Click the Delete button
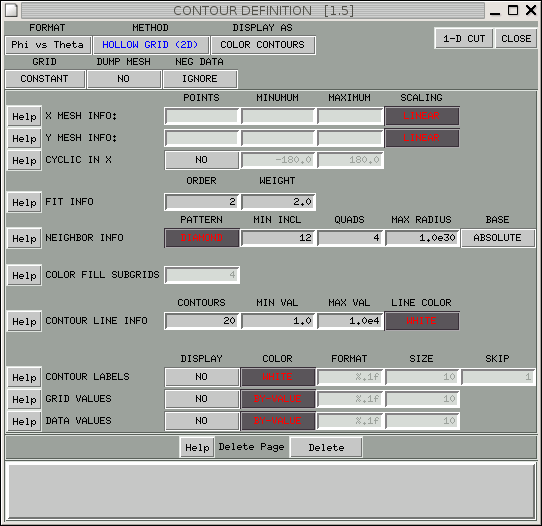This screenshot has width=542, height=526. [326, 448]
